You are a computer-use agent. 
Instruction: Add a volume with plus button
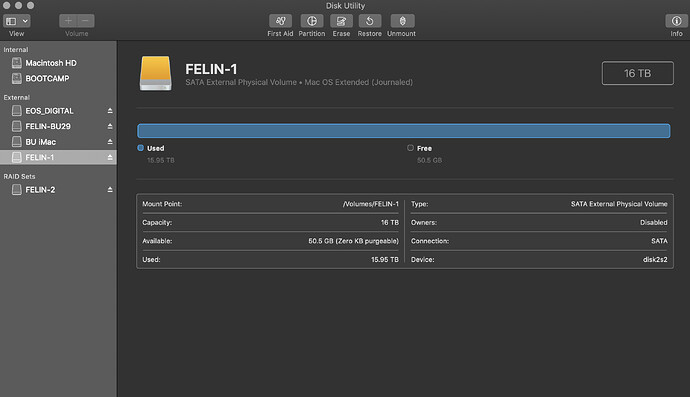point(68,21)
